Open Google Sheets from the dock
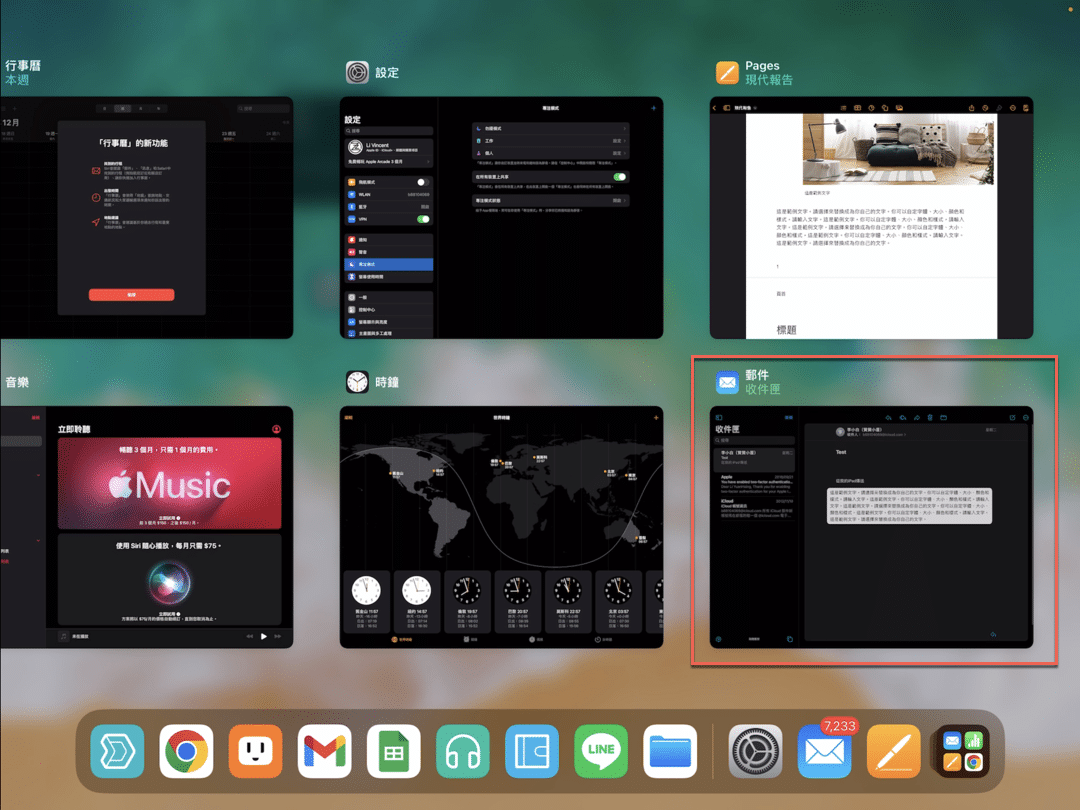Viewport: 1080px width, 810px height. click(393, 751)
